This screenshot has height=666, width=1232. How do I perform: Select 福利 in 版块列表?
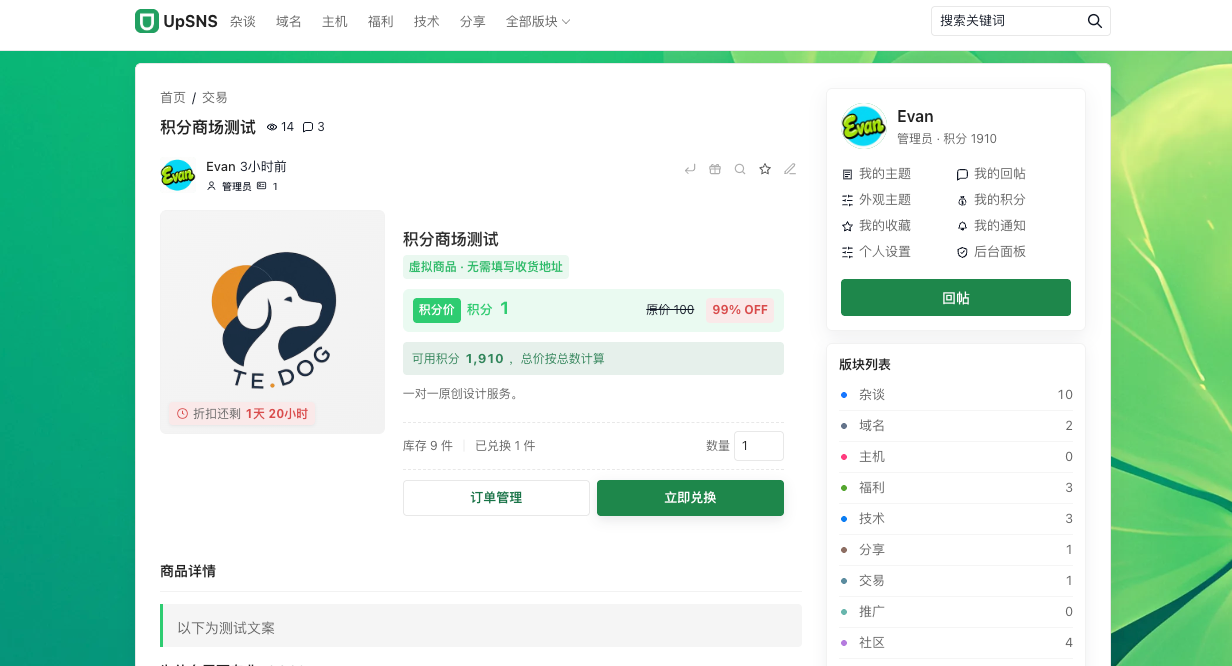click(956, 488)
